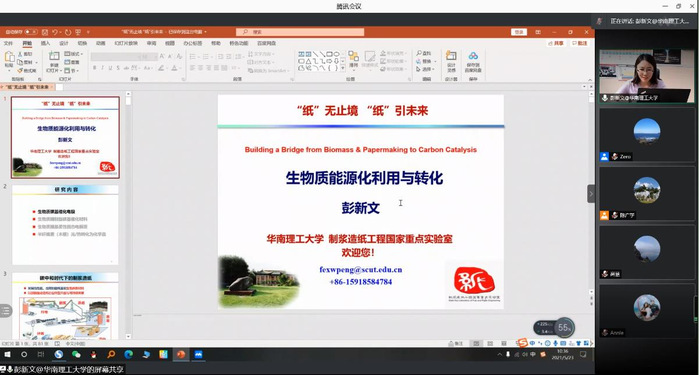Click the Sogou input method logo
The height and width of the screenshot is (375, 699).
[x=522, y=342]
